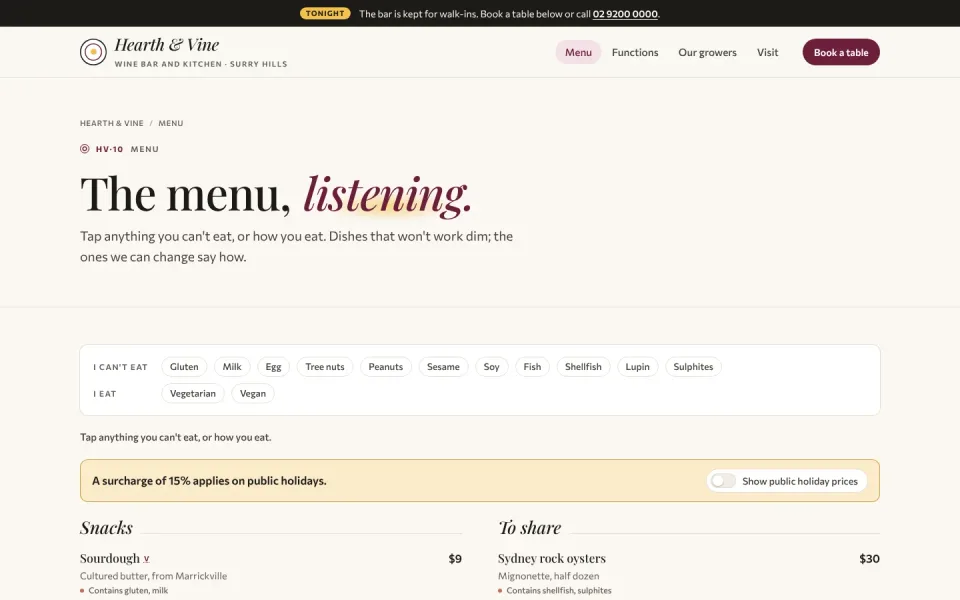Toggle the Peanuts allergen filter
960x600 pixels.
tap(386, 367)
